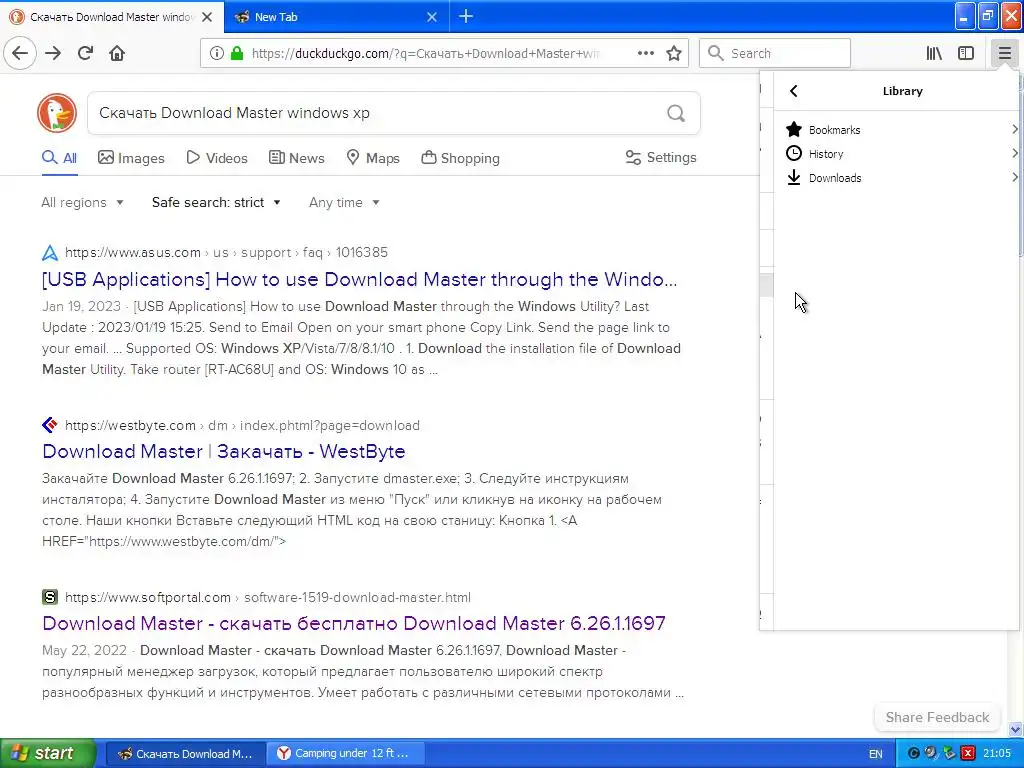
Task: Switch to Shopping results
Action: point(460,158)
